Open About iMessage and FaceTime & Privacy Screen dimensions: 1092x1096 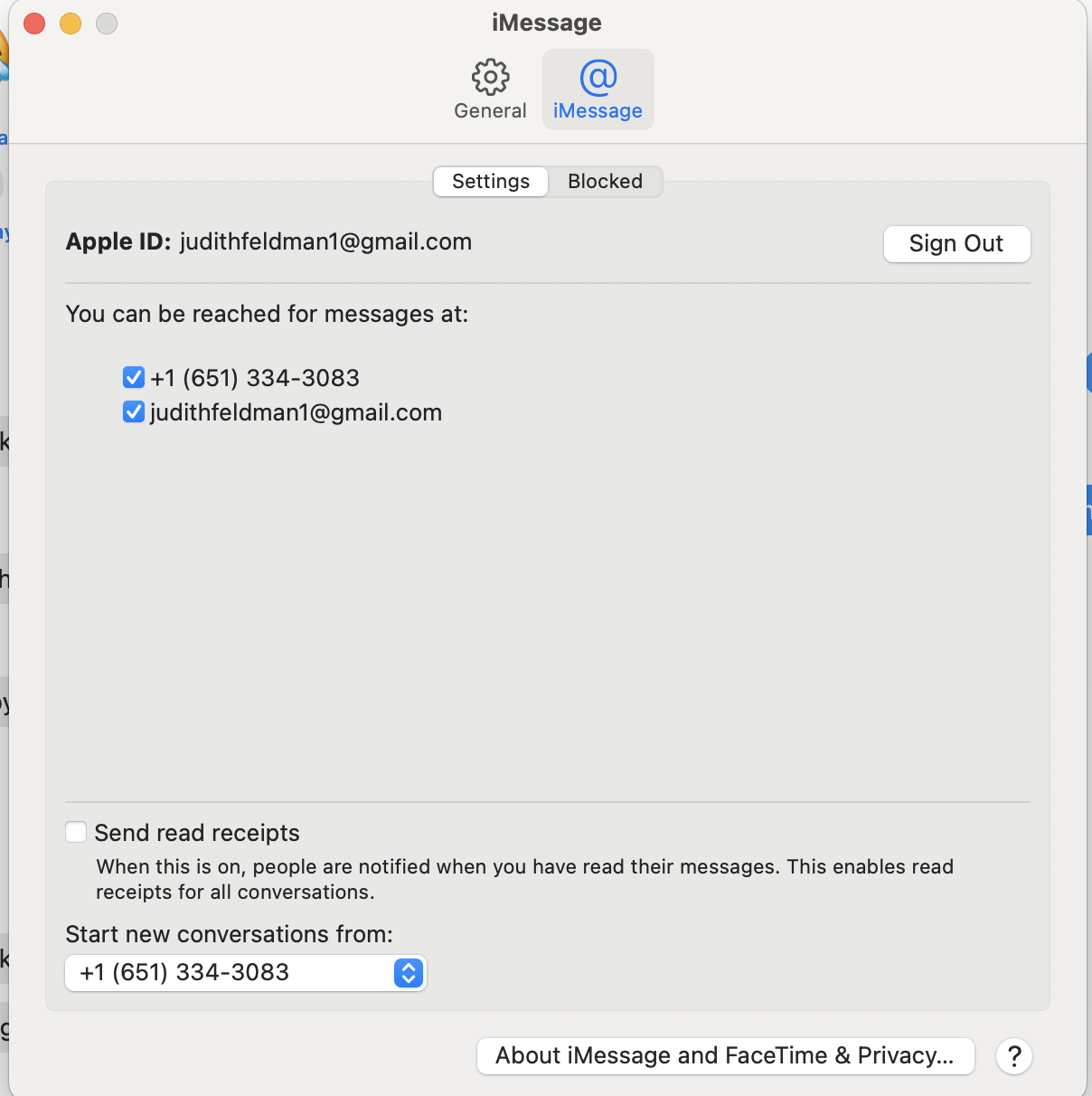[725, 1055]
